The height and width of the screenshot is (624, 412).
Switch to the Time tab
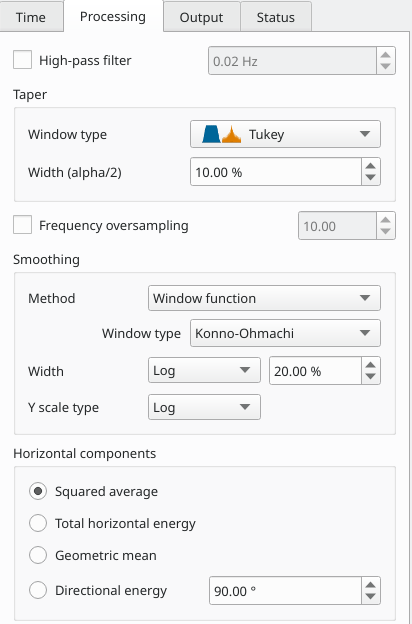click(x=31, y=17)
